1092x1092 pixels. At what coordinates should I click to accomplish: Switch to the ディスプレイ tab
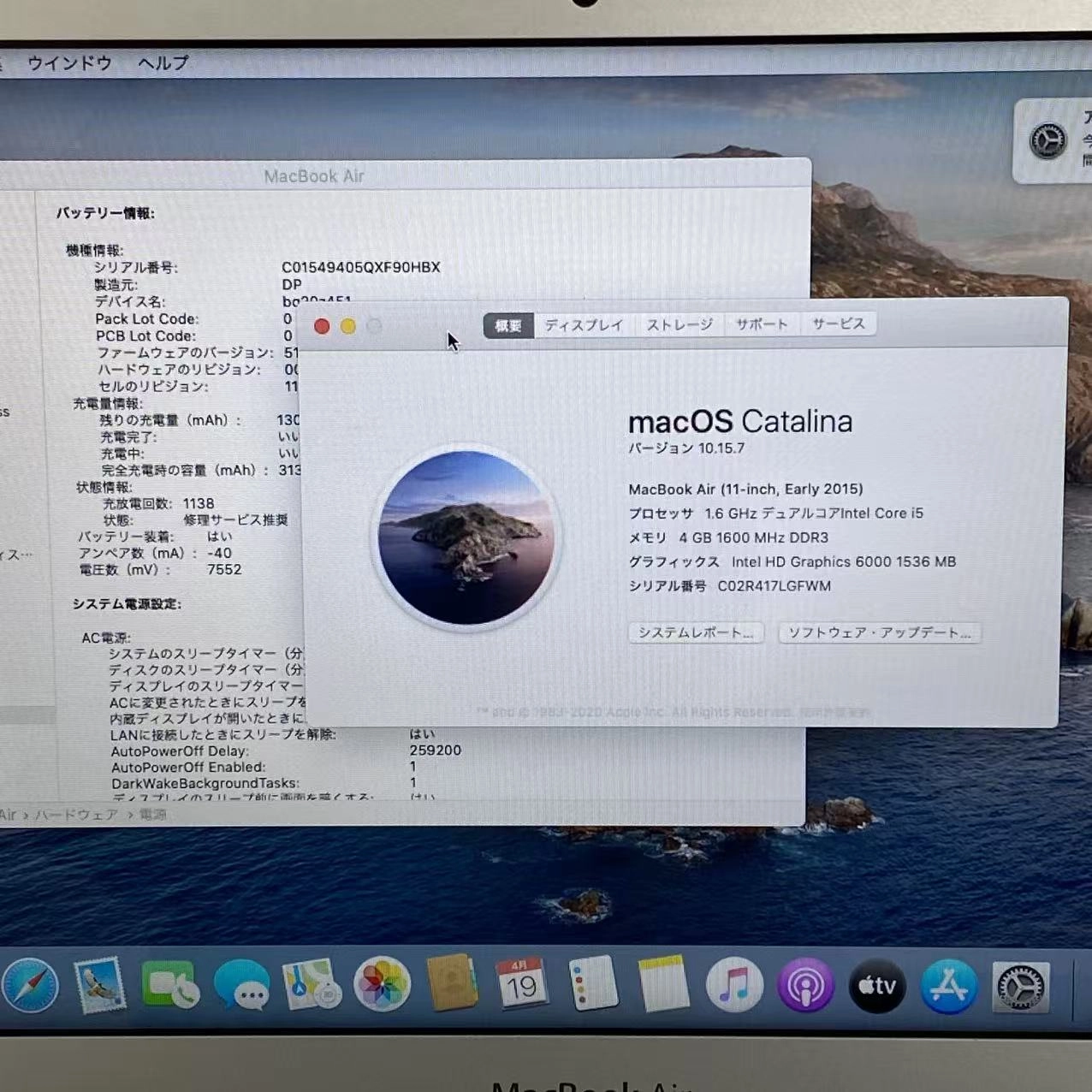[x=584, y=324]
